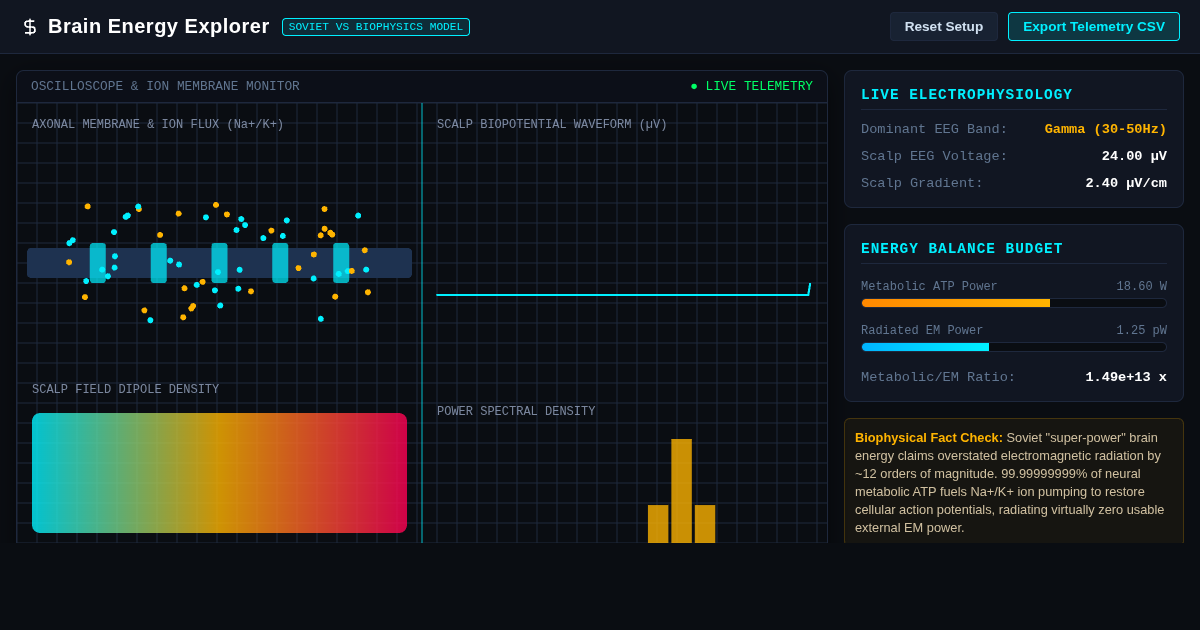Viewport: 1200px width, 630px height.
Task: Click the Reset Setup button
Action: coord(944,27)
